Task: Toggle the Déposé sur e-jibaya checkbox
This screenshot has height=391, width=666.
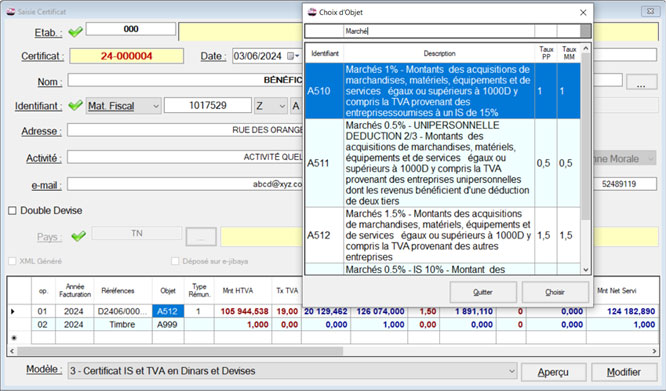Action: (x=175, y=261)
